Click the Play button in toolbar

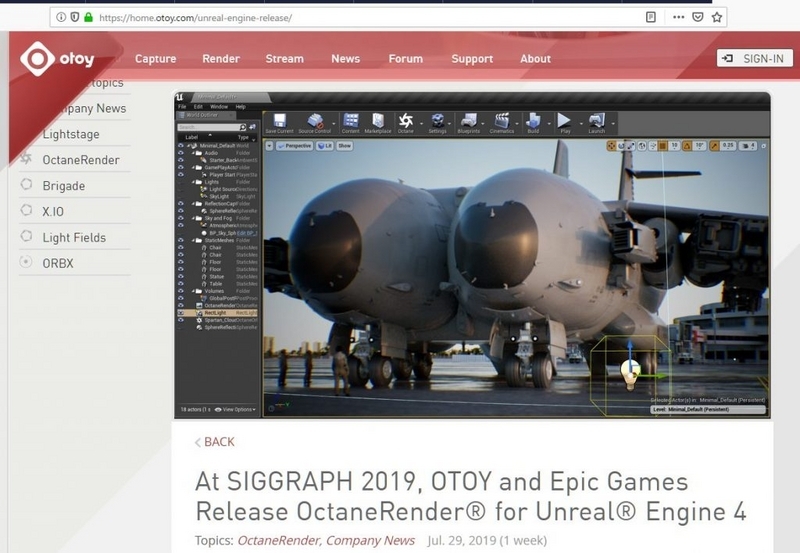564,120
